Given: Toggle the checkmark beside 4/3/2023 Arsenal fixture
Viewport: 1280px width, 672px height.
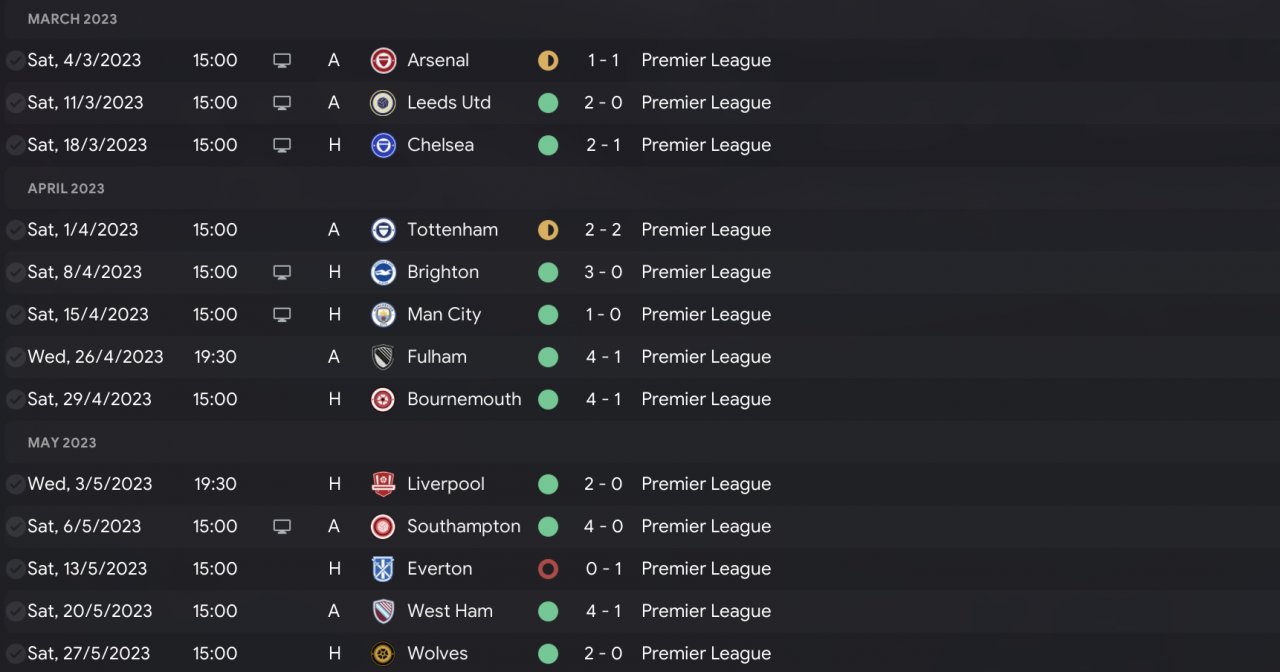Looking at the screenshot, I should click(x=15, y=60).
